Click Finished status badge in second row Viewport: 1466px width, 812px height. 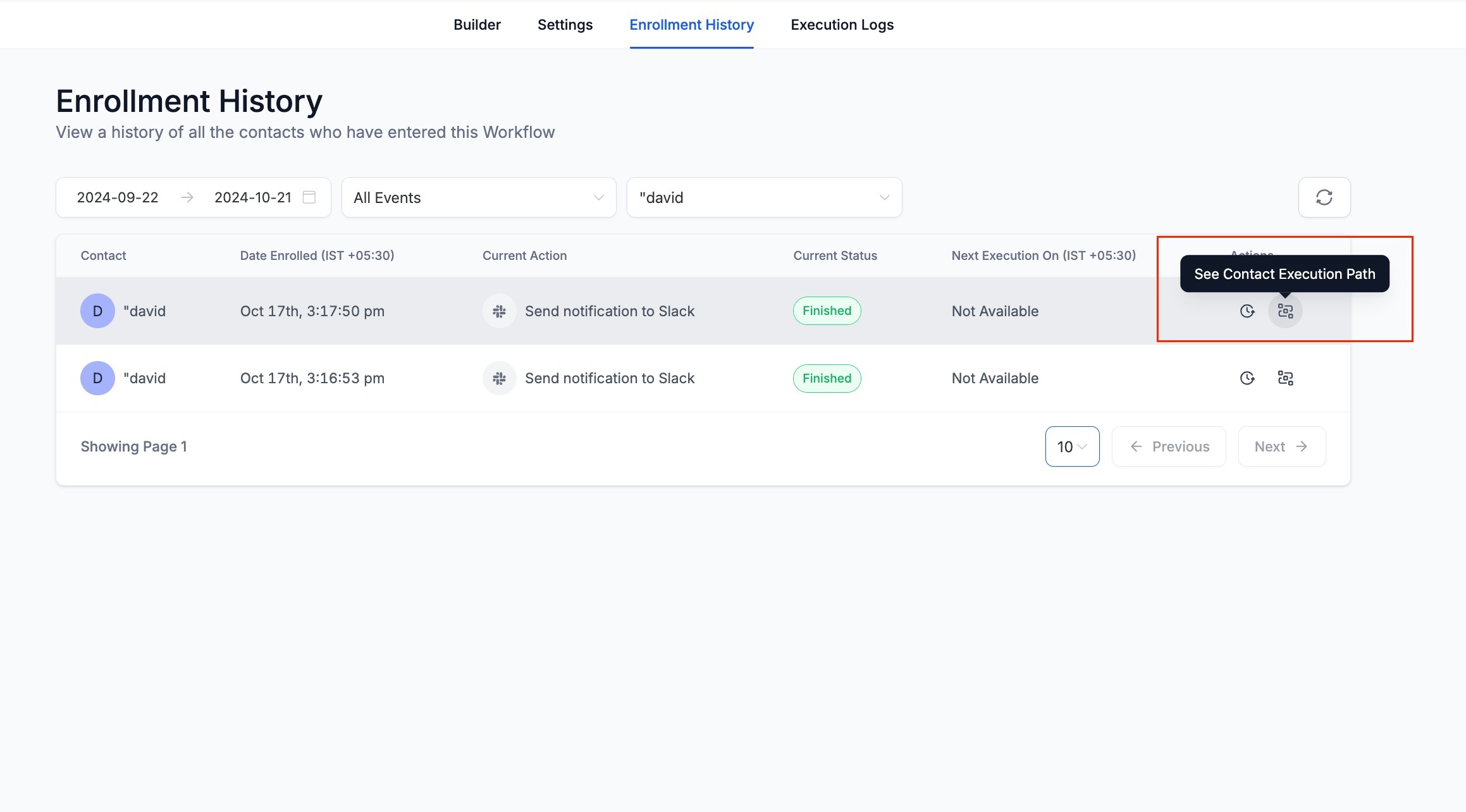[x=827, y=378]
